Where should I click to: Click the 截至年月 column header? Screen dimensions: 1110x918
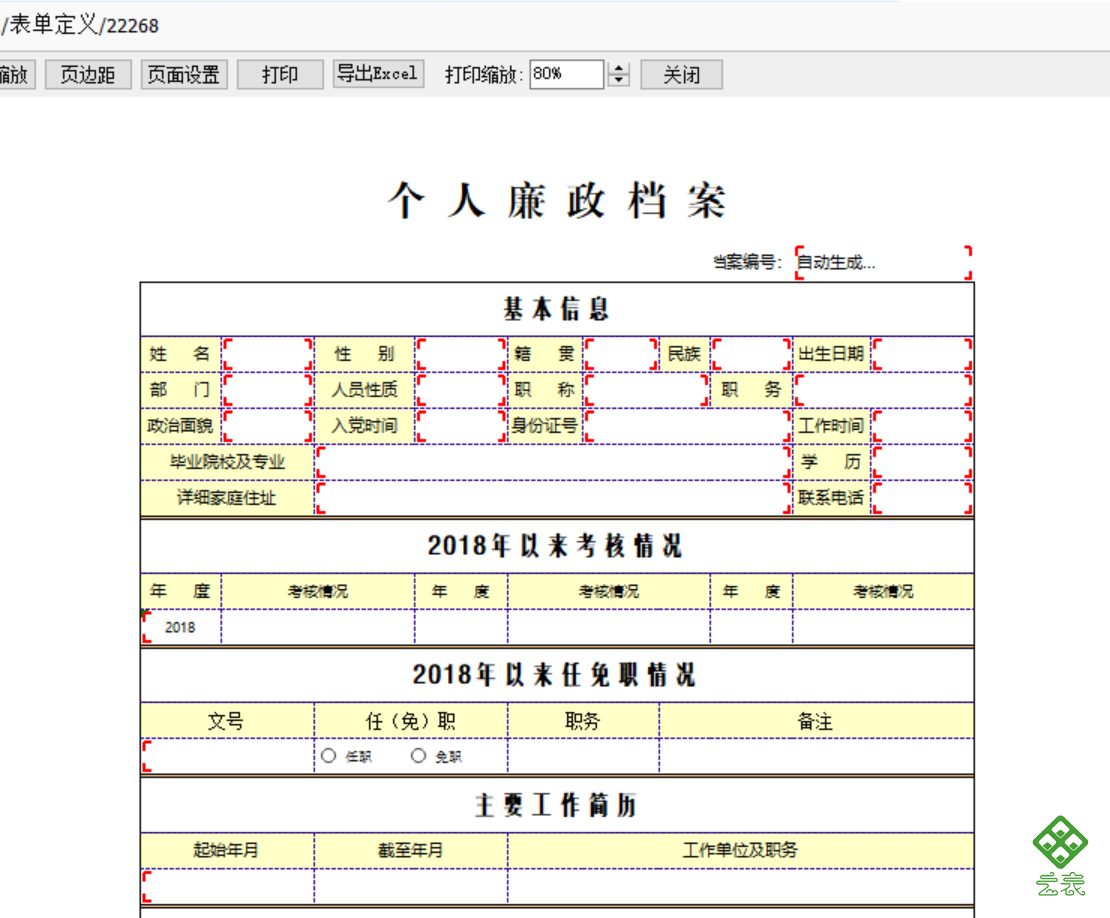coord(411,850)
